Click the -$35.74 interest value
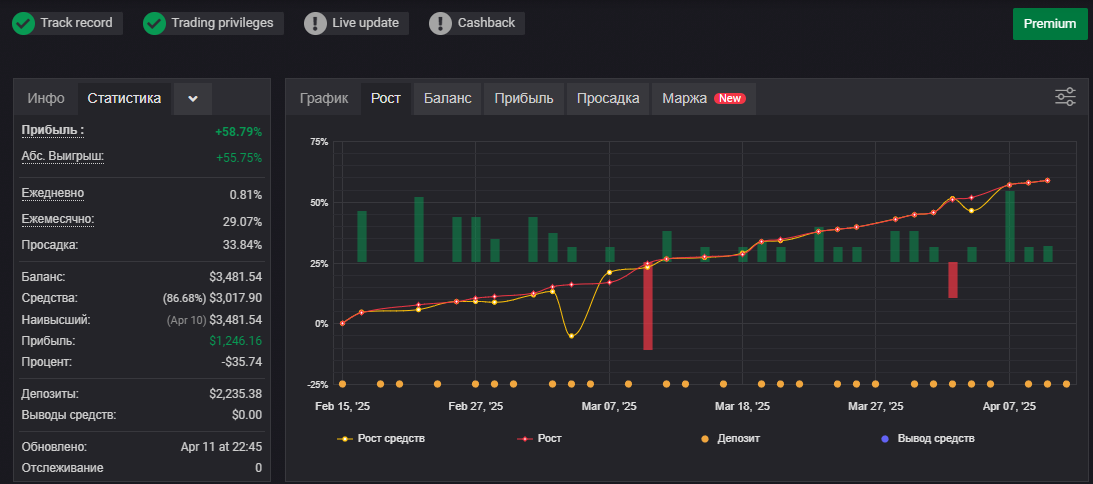The image size is (1093, 484). pyautogui.click(x=240, y=362)
